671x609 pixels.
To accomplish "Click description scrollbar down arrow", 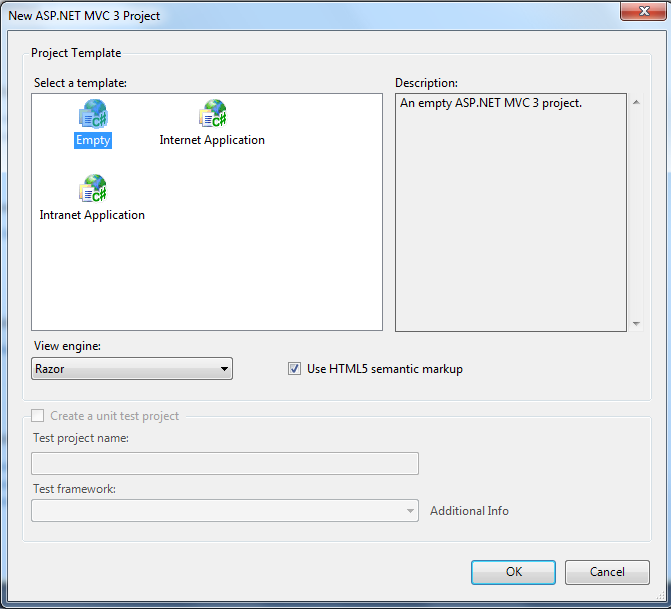I will click(636, 324).
